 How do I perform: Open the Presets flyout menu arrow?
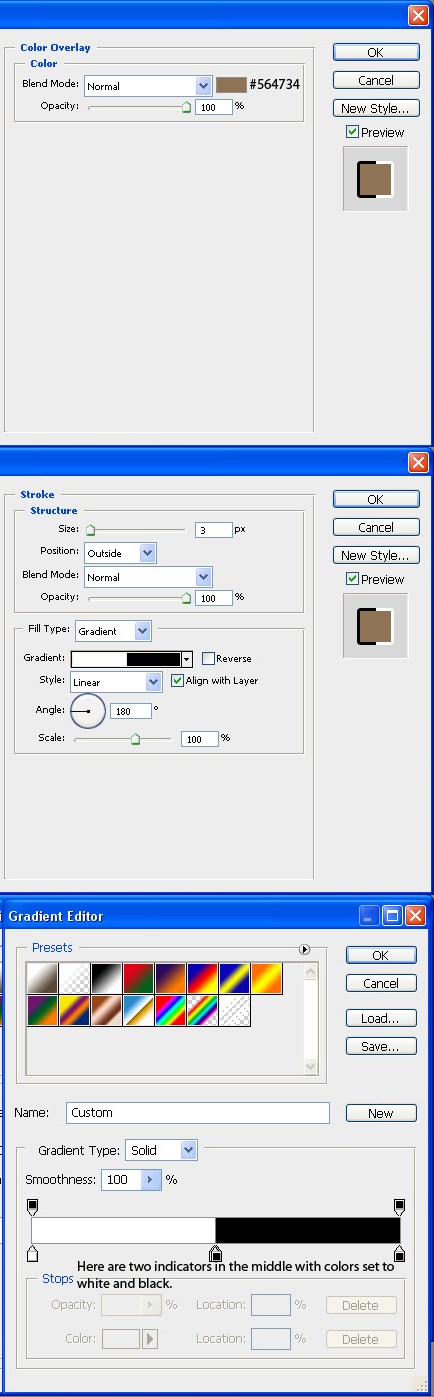(304, 949)
